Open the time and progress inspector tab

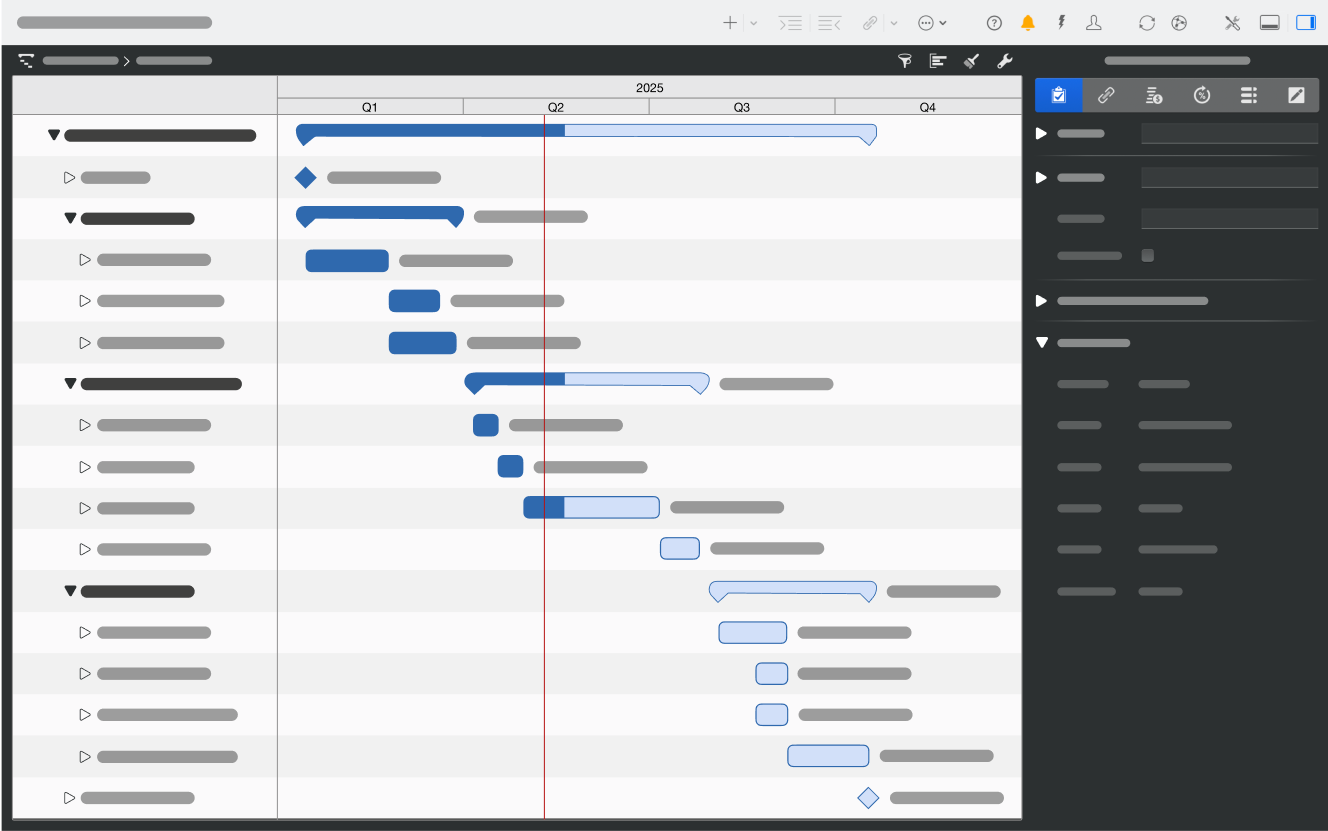click(1201, 95)
